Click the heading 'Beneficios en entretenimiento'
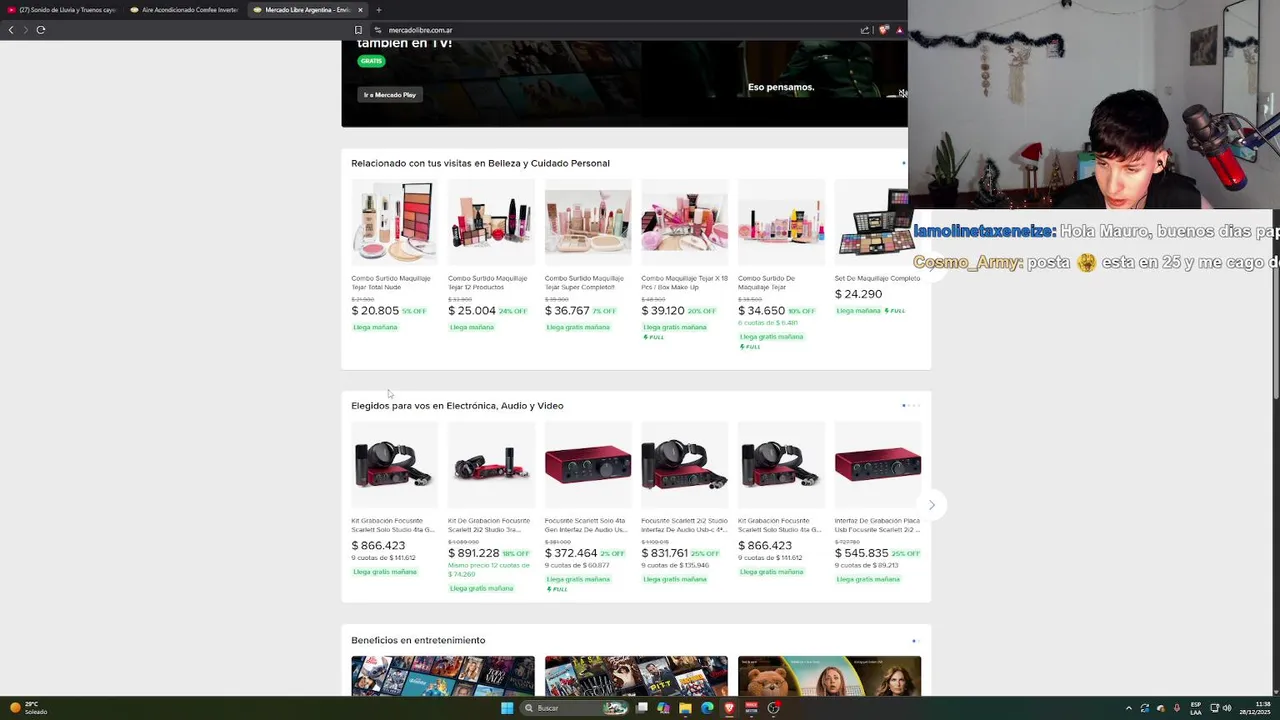The width and height of the screenshot is (1280, 720). pyautogui.click(x=418, y=640)
